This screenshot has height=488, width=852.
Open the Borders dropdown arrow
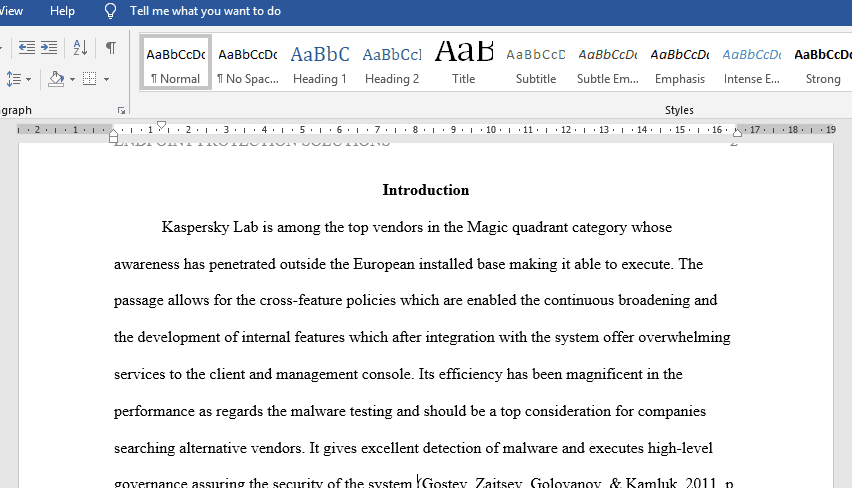106,79
